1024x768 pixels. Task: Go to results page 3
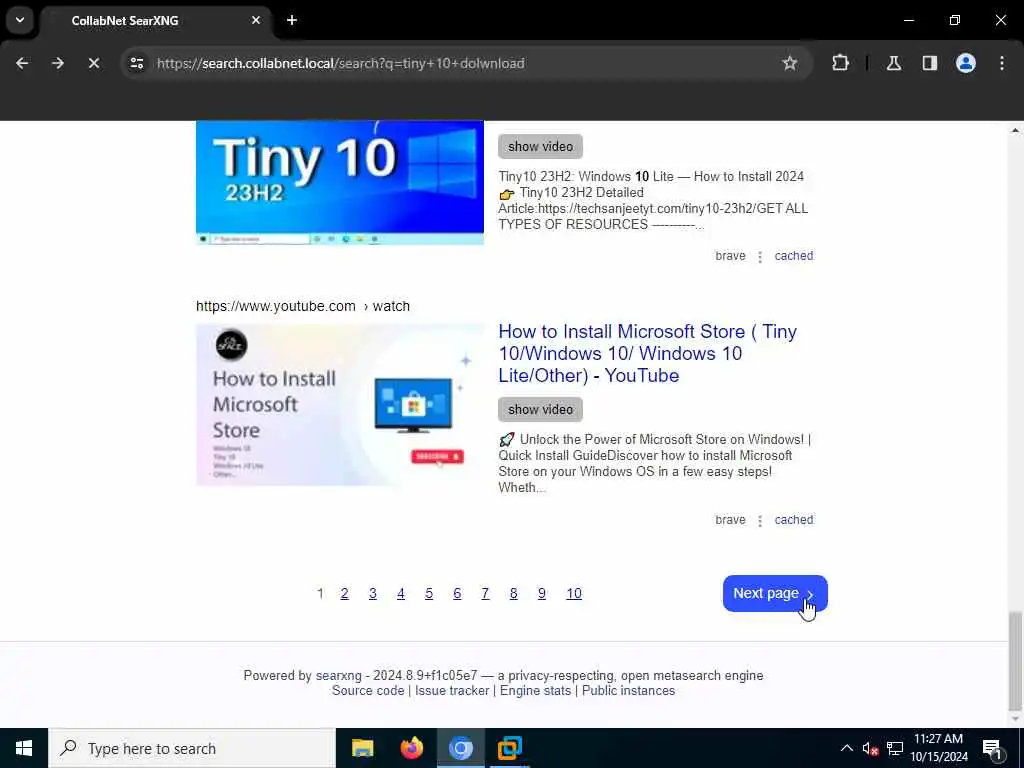(x=372, y=594)
